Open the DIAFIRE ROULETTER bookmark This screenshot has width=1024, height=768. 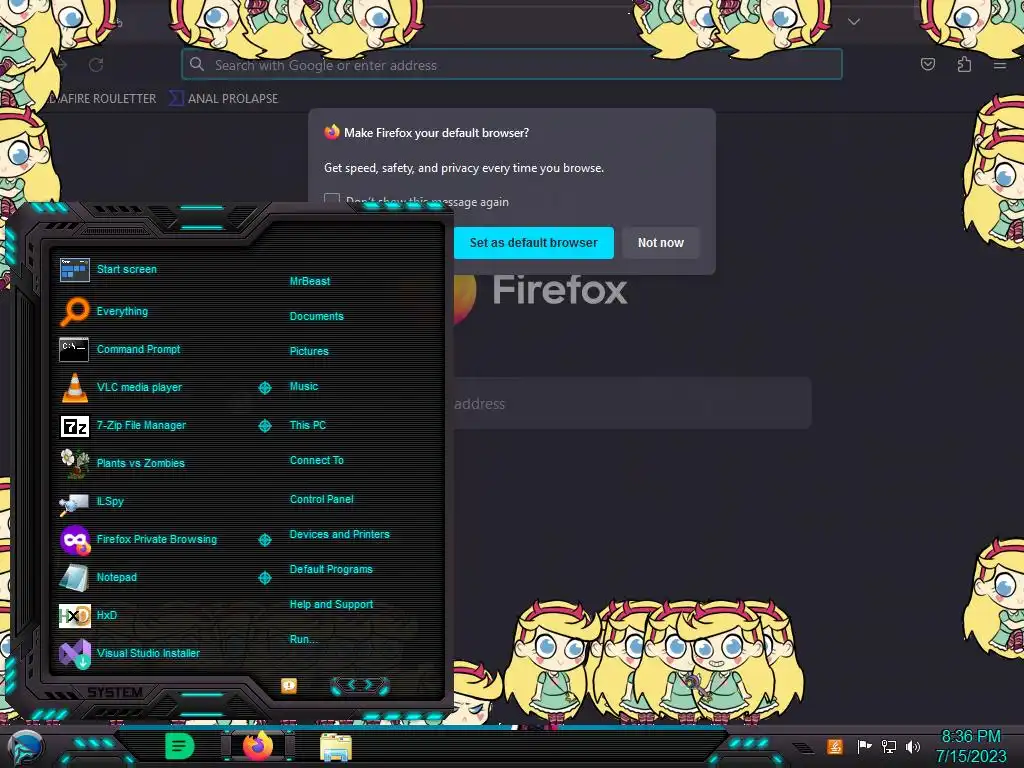pos(103,99)
